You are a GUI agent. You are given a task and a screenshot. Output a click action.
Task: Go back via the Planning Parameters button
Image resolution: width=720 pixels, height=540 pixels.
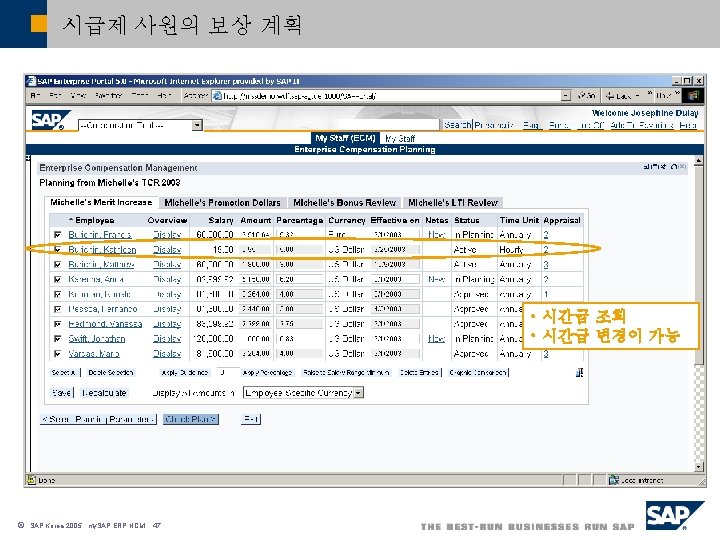tap(98, 419)
